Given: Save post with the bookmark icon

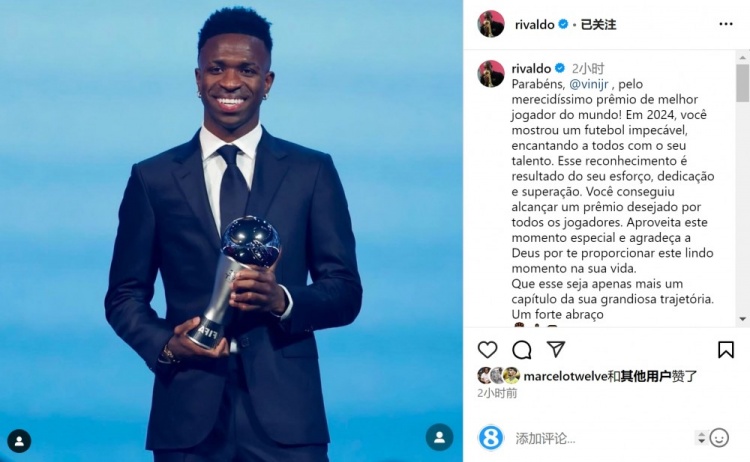Looking at the screenshot, I should click(726, 350).
